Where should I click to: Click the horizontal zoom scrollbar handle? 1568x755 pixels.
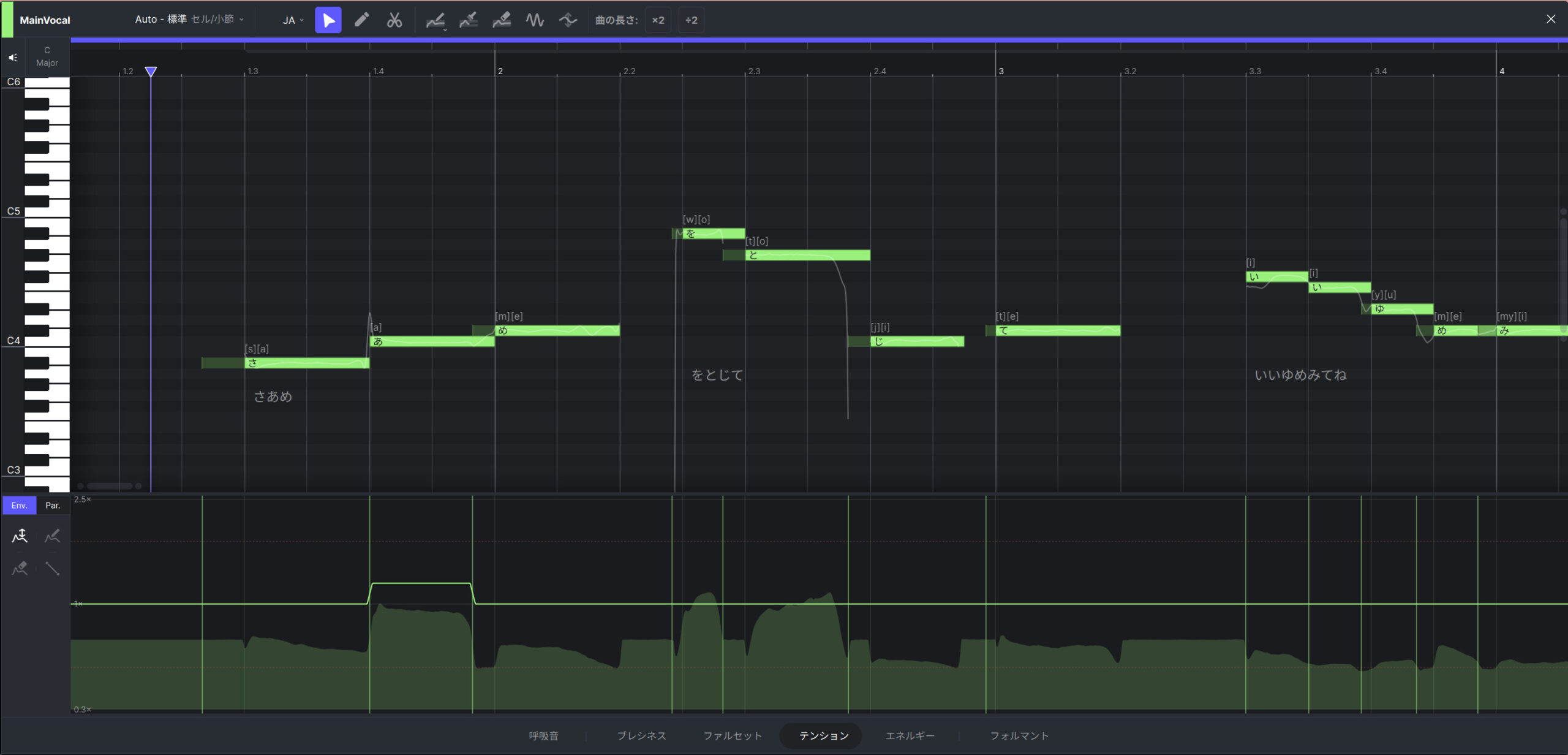click(x=110, y=486)
